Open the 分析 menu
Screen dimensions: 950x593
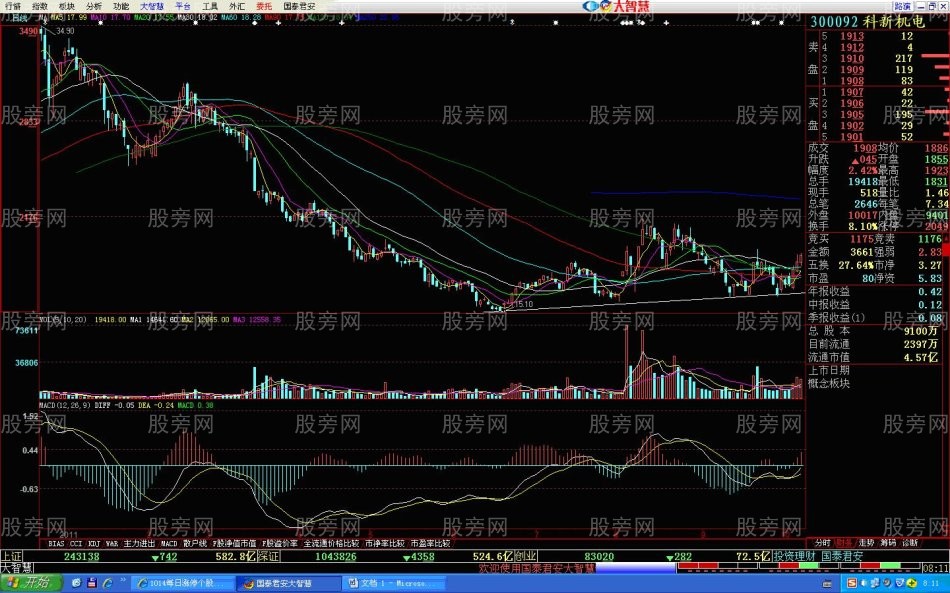coord(94,6)
